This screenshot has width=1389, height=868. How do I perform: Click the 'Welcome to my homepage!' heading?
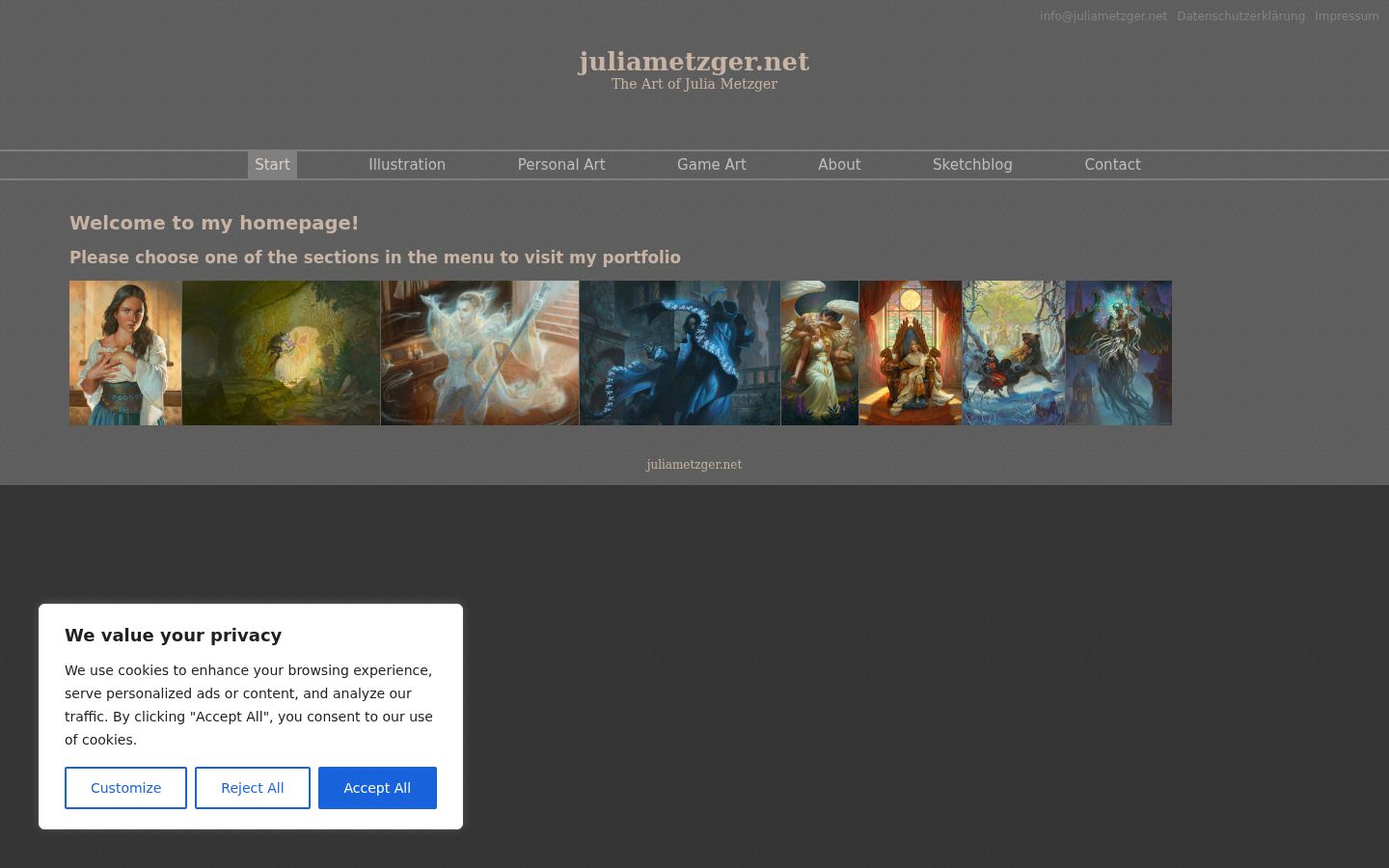(x=214, y=223)
